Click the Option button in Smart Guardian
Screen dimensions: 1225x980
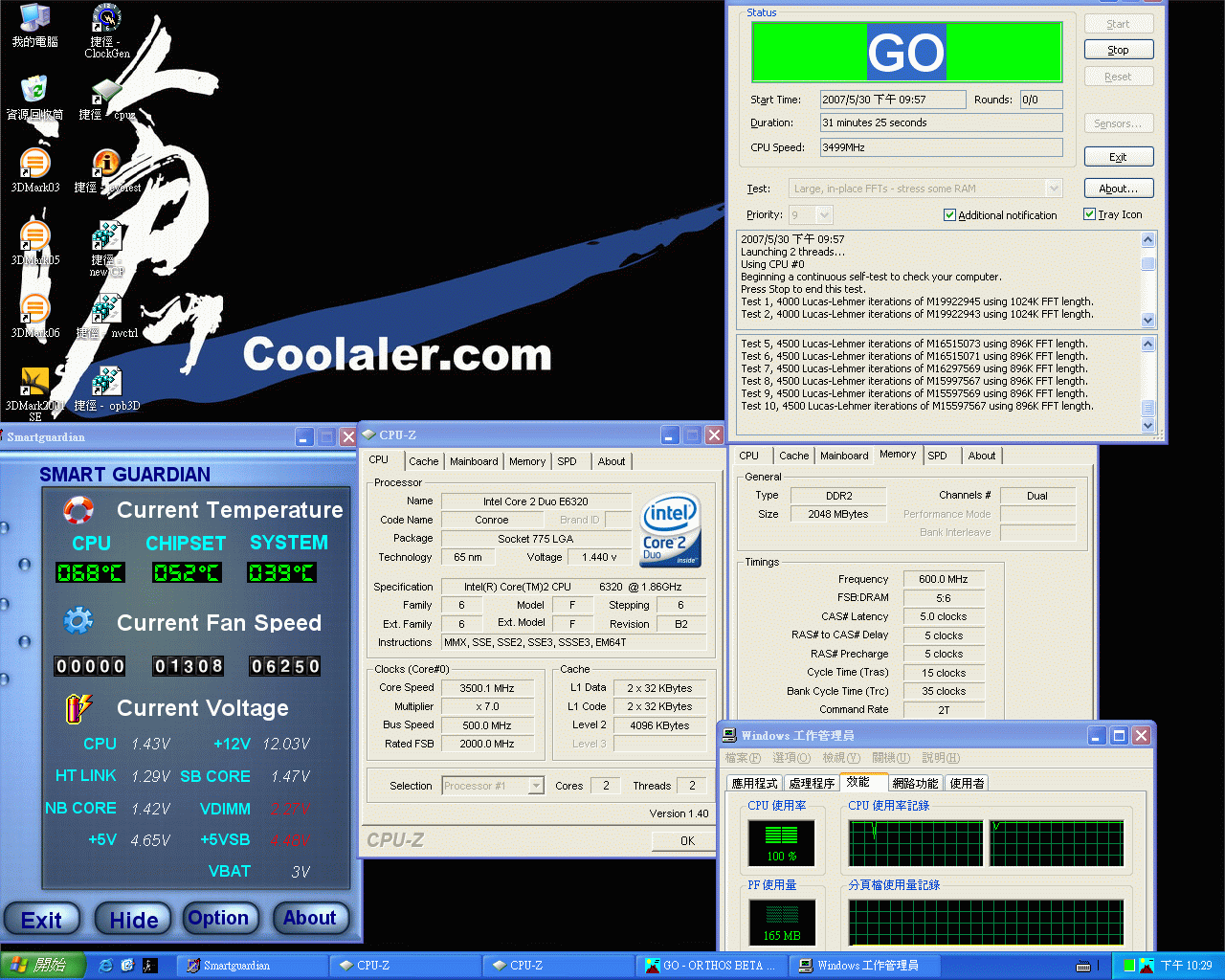[219, 918]
